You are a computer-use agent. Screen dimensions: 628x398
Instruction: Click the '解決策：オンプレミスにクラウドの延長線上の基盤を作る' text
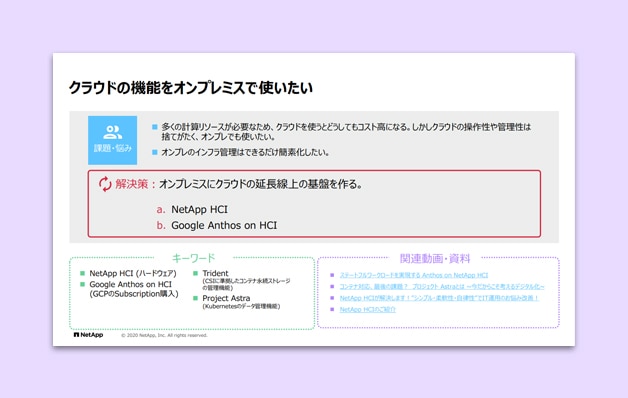pos(239,184)
